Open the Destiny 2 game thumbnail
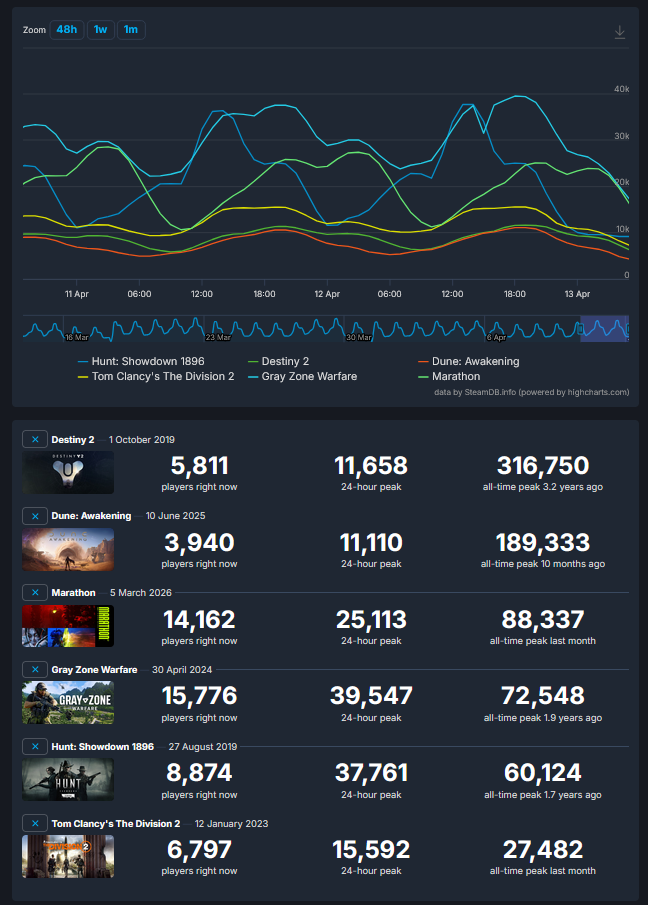This screenshot has width=648, height=905. (68, 473)
